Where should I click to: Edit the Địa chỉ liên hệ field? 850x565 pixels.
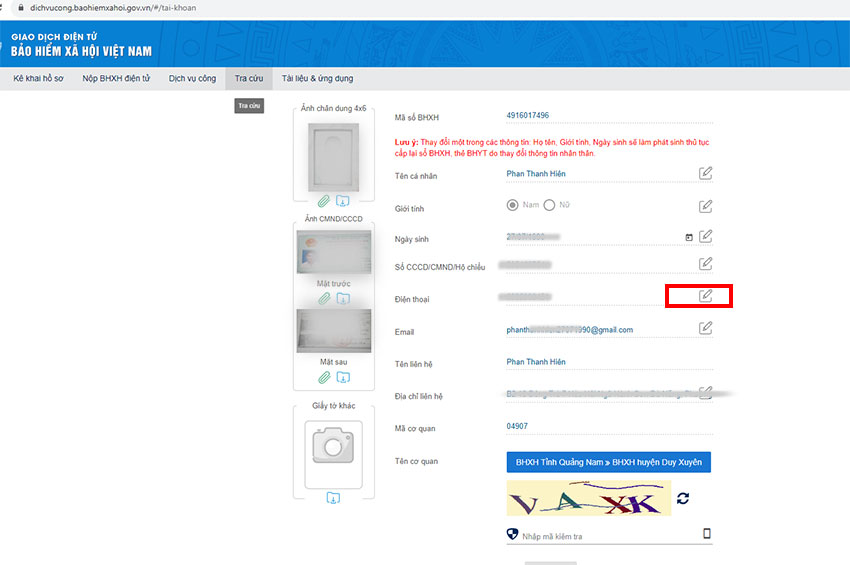click(705, 393)
